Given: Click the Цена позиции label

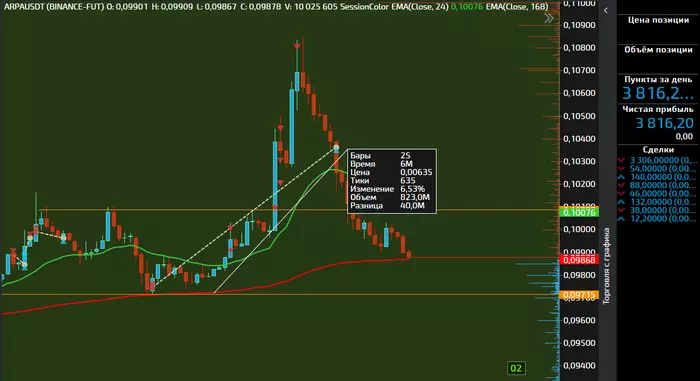Looking at the screenshot, I should coord(658,20).
